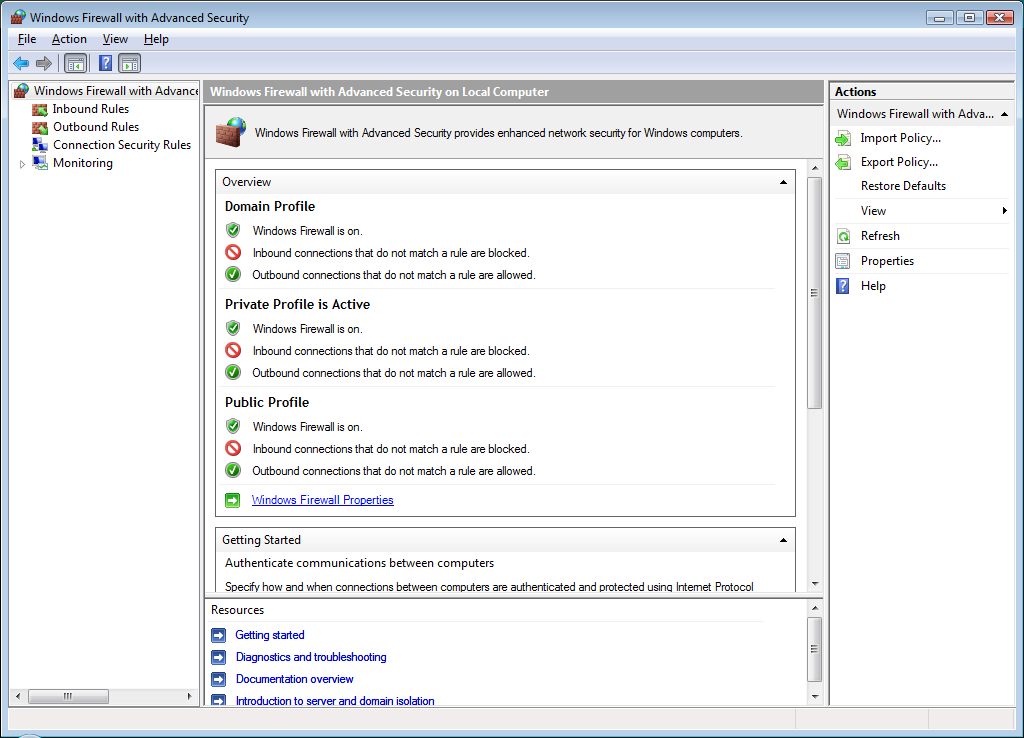Select Inbound Rules in the tree

(91, 109)
